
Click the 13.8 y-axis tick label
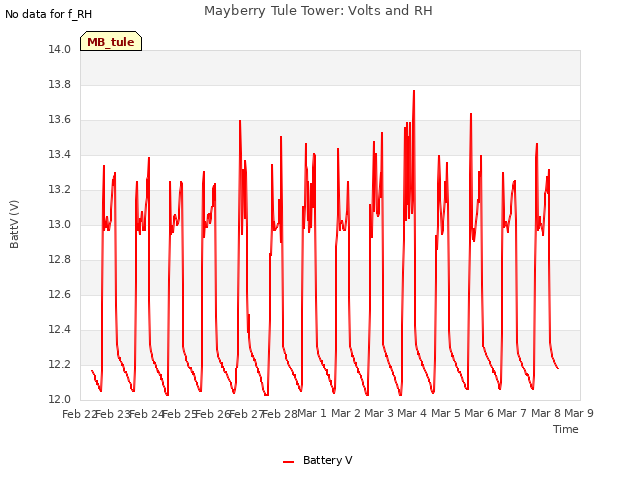pos(59,85)
